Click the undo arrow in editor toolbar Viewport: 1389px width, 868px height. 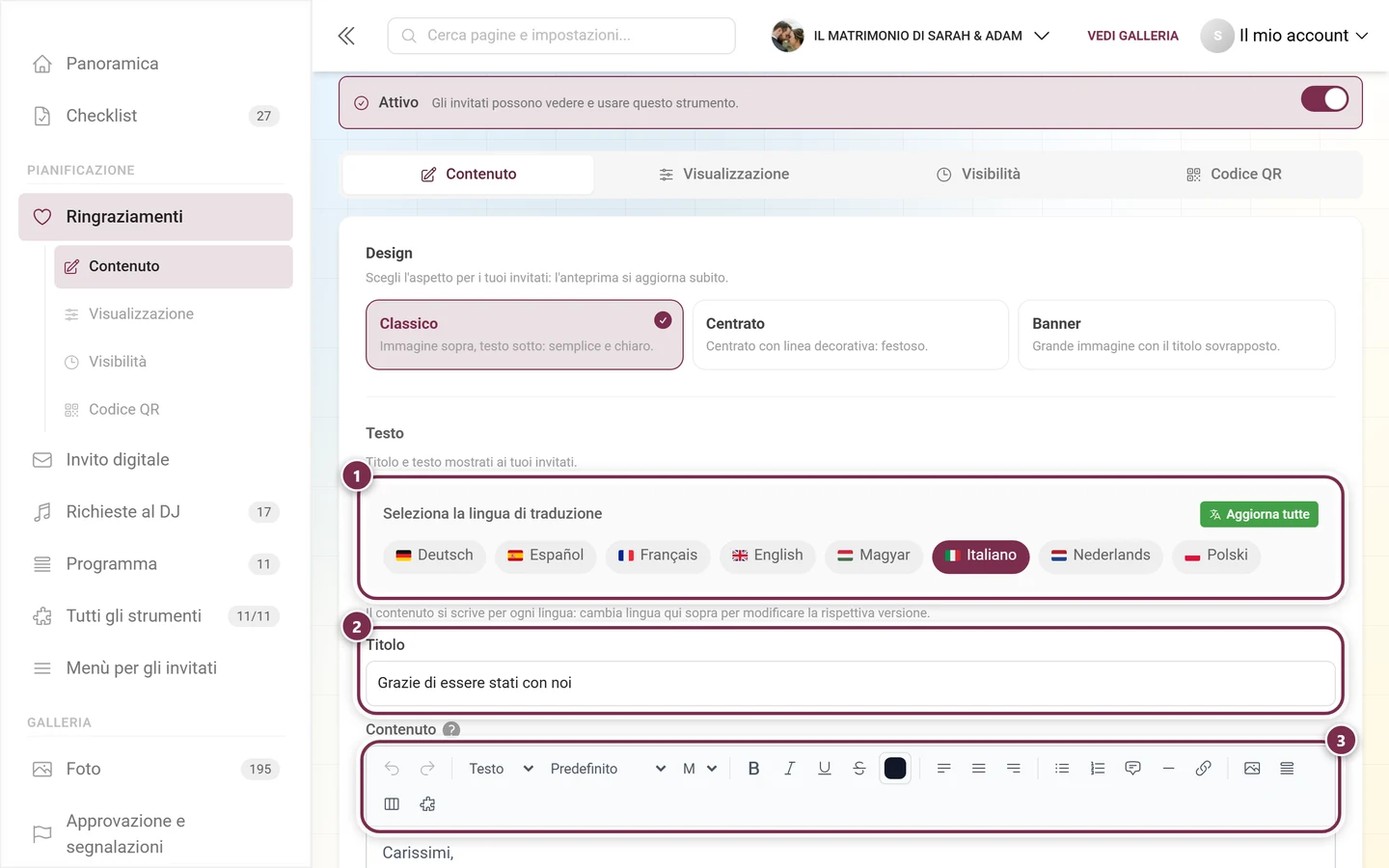pos(392,769)
